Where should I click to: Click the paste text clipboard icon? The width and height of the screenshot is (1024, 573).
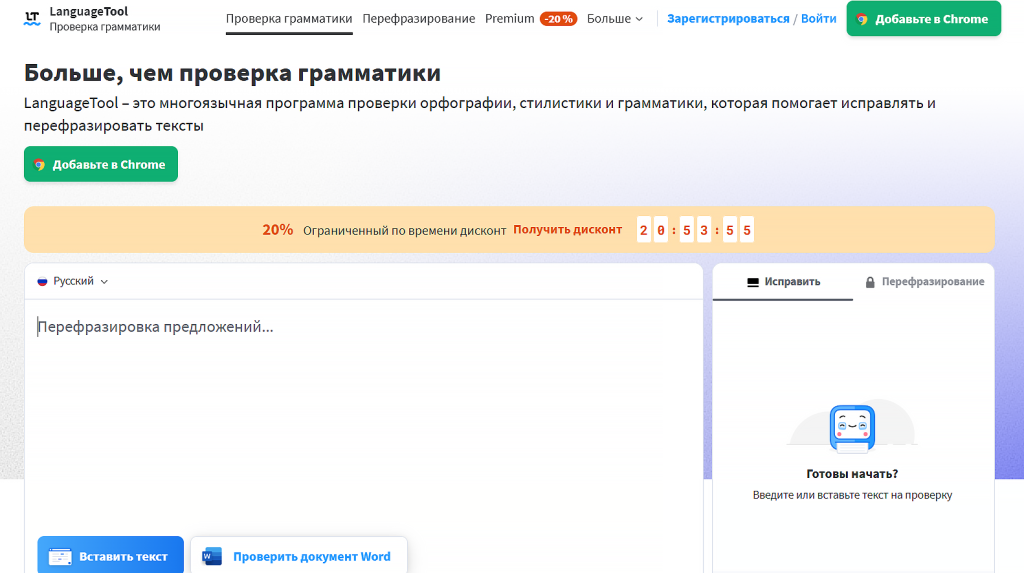[60, 557]
